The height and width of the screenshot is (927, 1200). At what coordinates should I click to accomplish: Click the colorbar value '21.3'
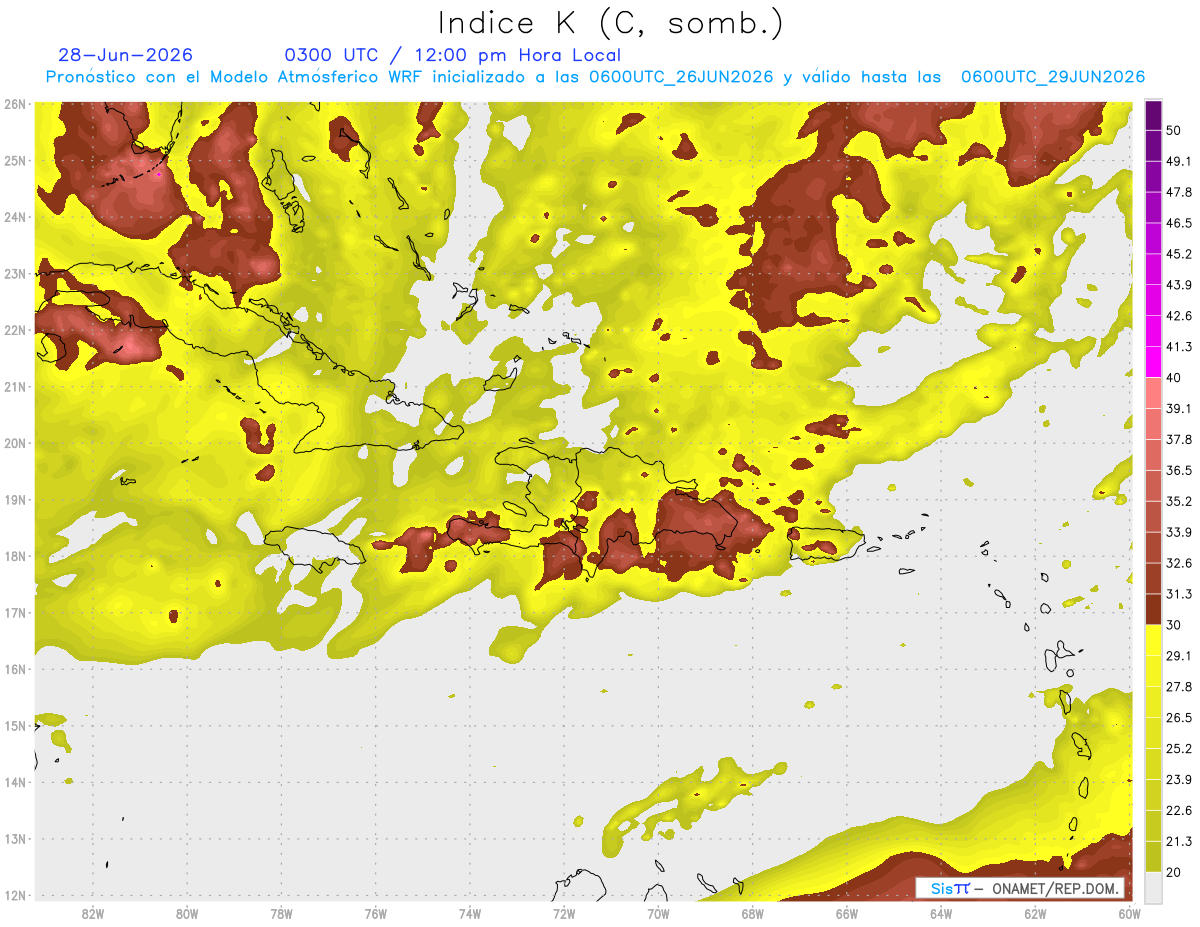[1179, 841]
